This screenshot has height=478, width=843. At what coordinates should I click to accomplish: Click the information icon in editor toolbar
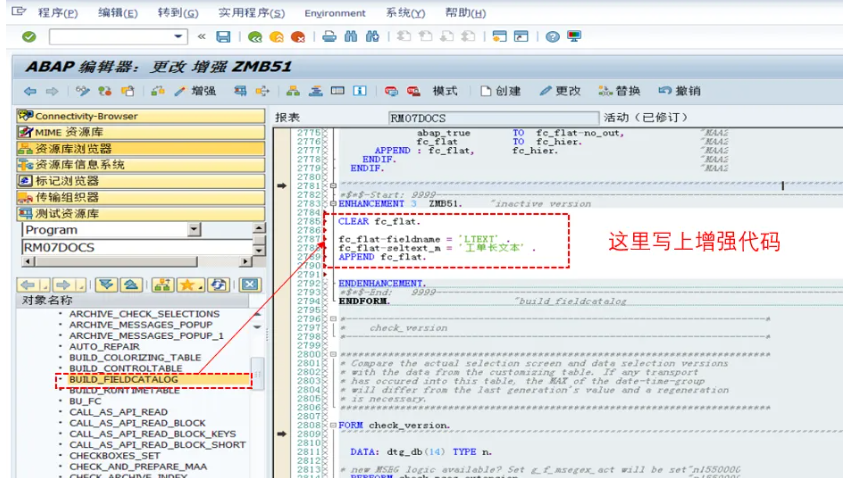click(360, 91)
